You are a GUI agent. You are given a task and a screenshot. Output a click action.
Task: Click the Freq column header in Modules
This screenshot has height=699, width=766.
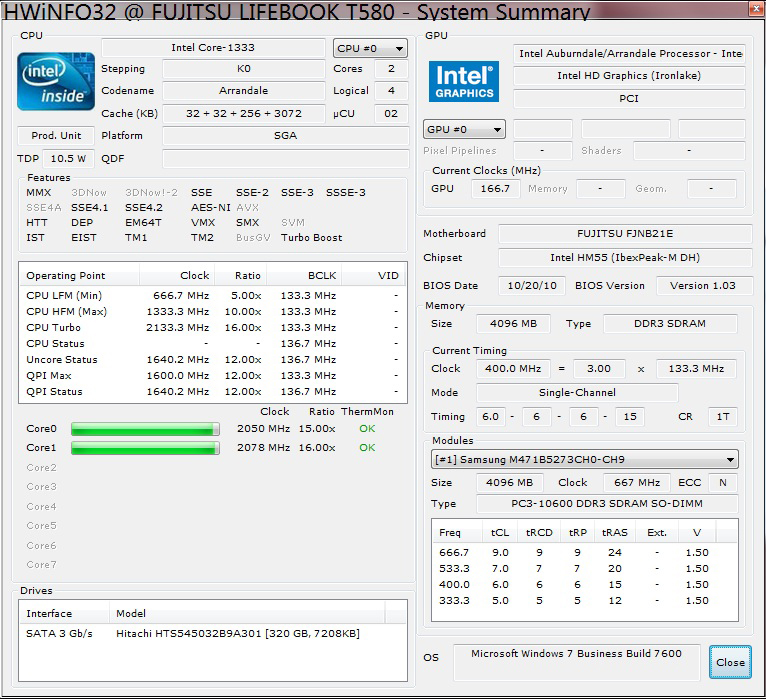click(x=458, y=532)
